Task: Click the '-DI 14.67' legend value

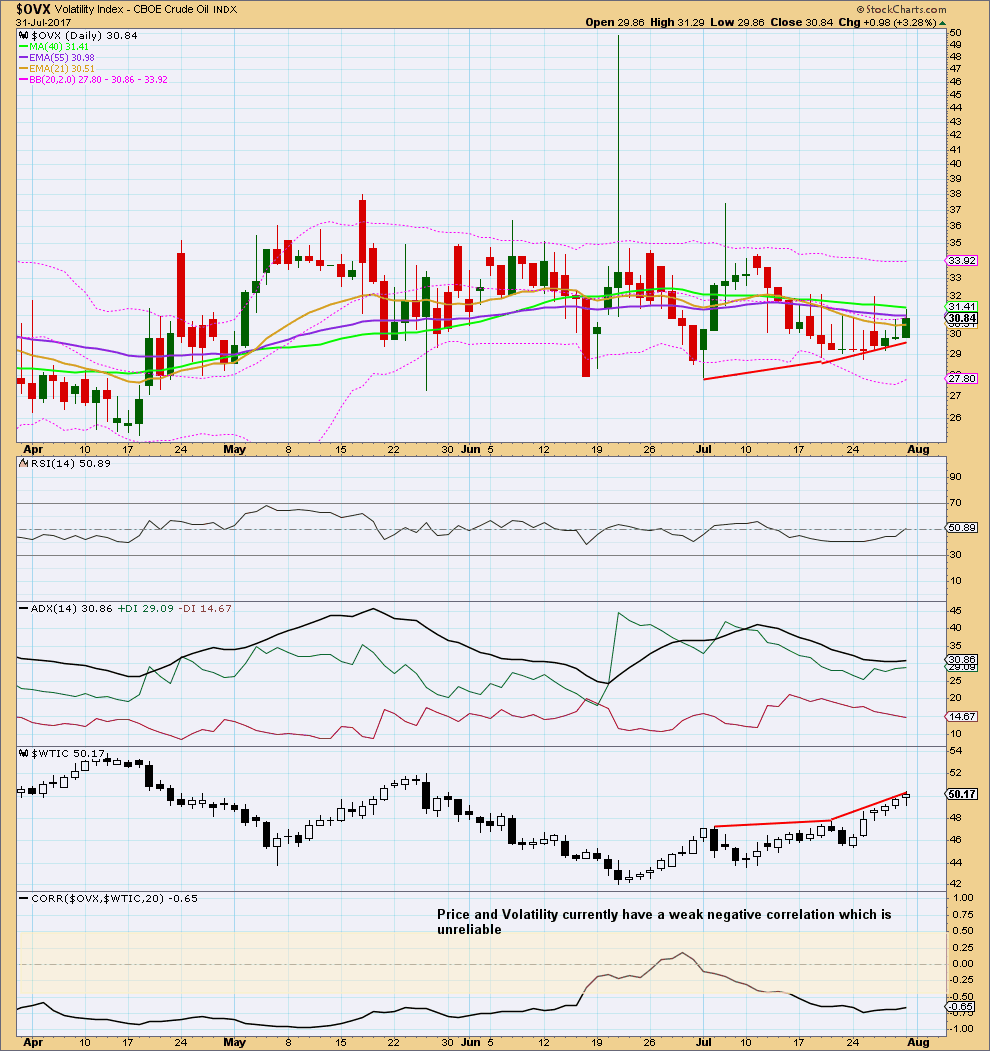Action: 205,609
